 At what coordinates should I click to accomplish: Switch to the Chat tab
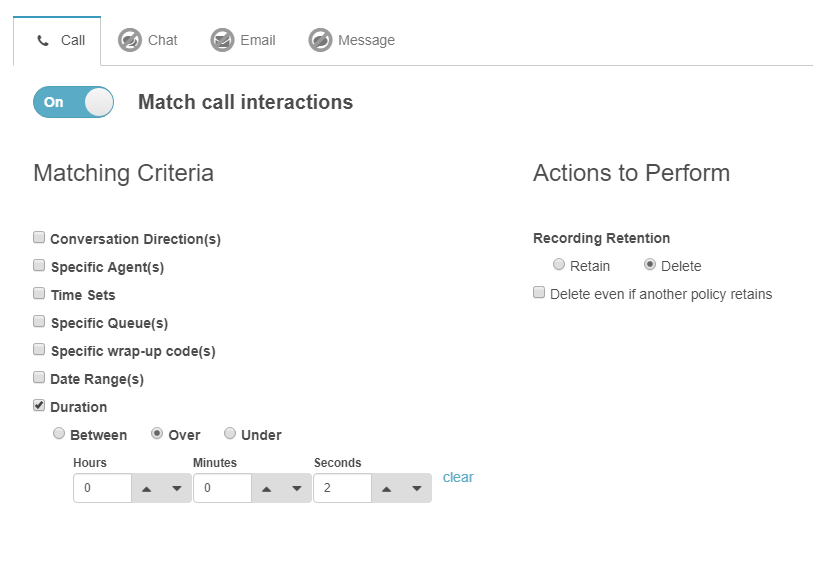[148, 40]
